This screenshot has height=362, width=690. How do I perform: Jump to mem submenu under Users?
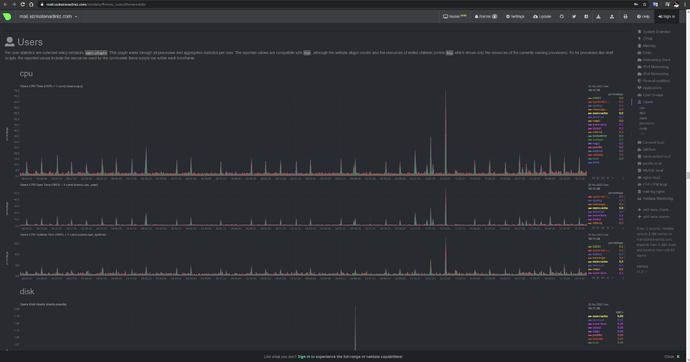pyautogui.click(x=643, y=118)
